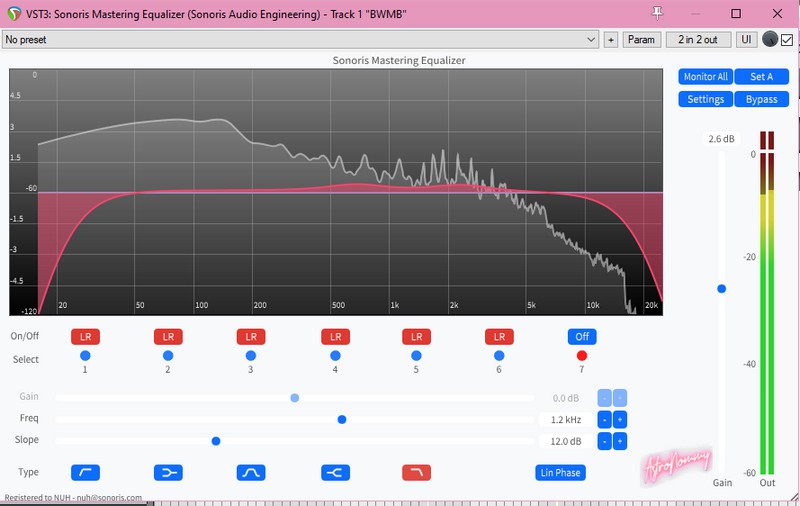
Task: Open the 2 in 2 out routing menu
Action: click(x=698, y=40)
